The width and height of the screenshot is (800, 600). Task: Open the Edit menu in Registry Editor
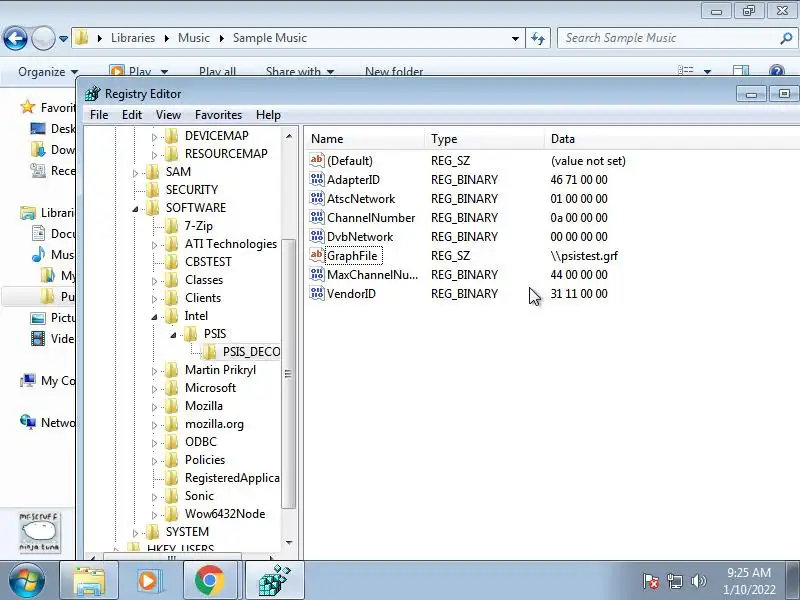click(132, 115)
